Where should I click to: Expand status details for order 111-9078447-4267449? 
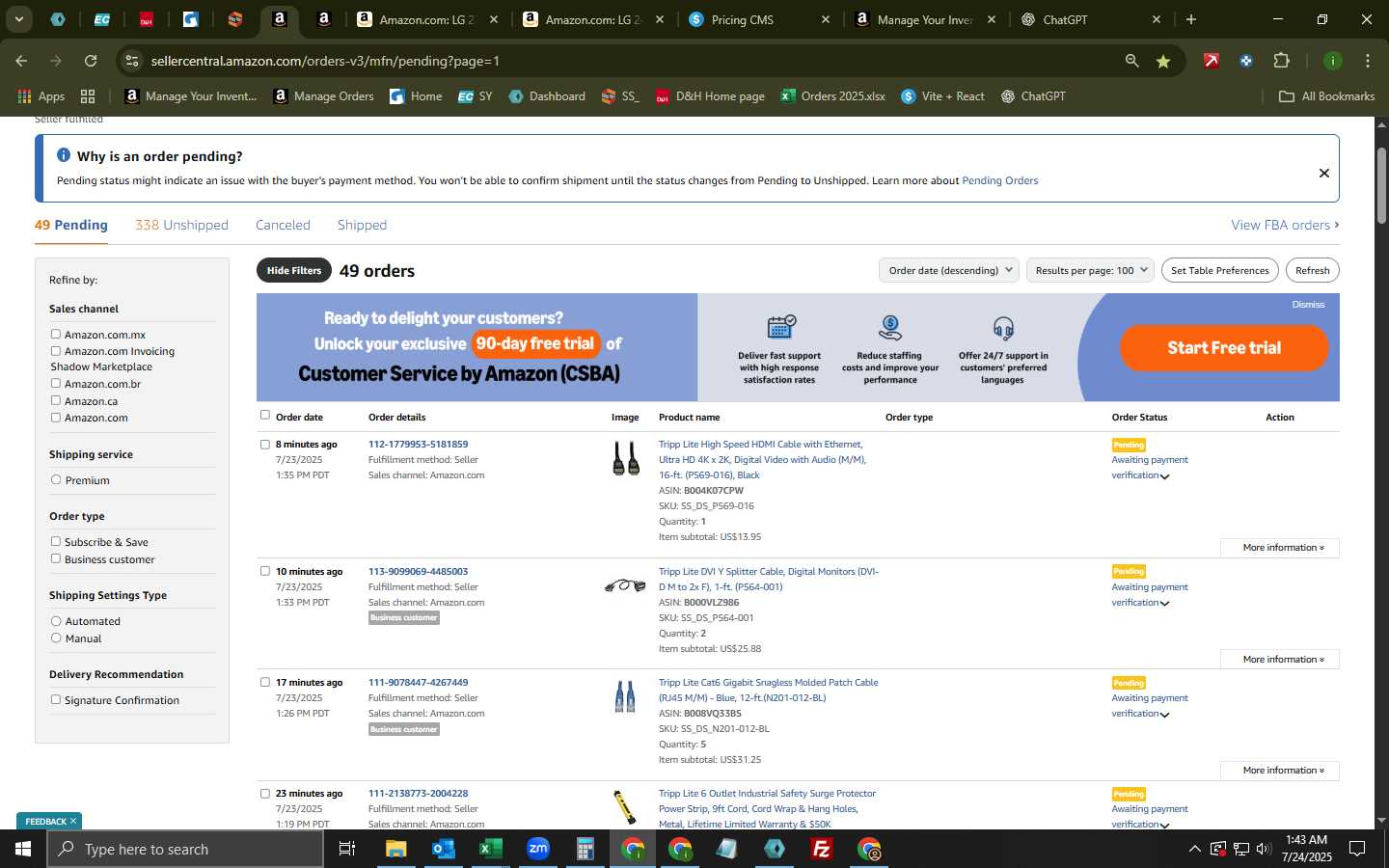pos(1164,715)
